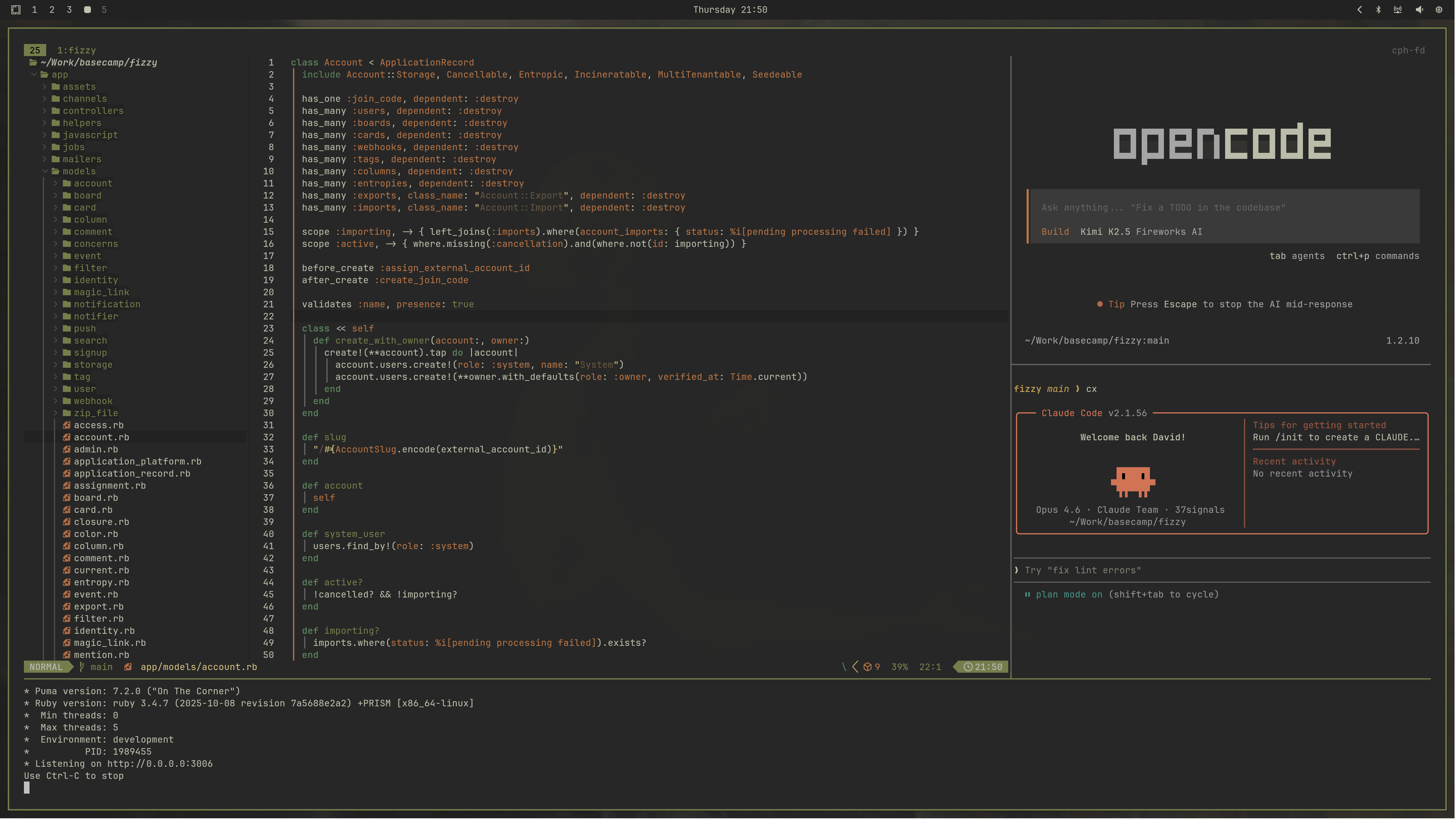Click the network signal icon in the top bar
This screenshot has height=819, width=1456.
1397,10
